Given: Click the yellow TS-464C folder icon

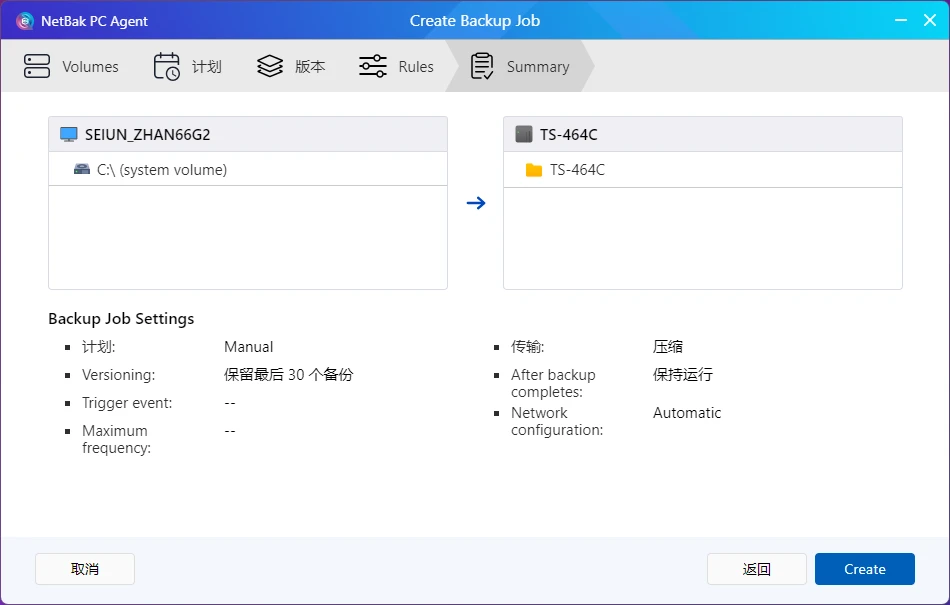Looking at the screenshot, I should (534, 170).
